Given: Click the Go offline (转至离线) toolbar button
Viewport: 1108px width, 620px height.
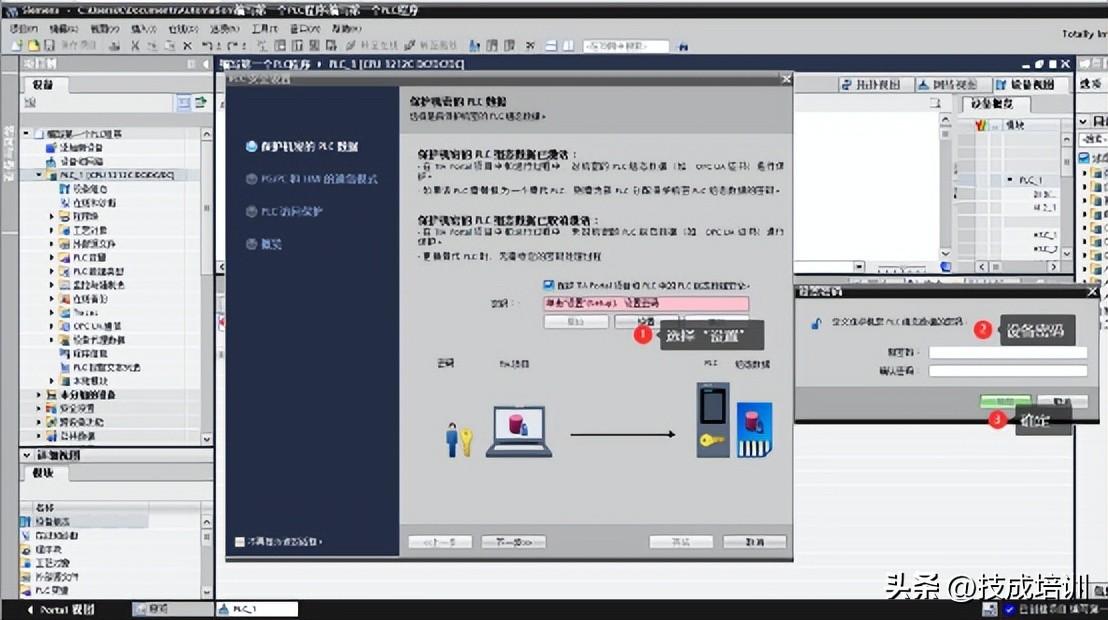Looking at the screenshot, I should [430, 46].
